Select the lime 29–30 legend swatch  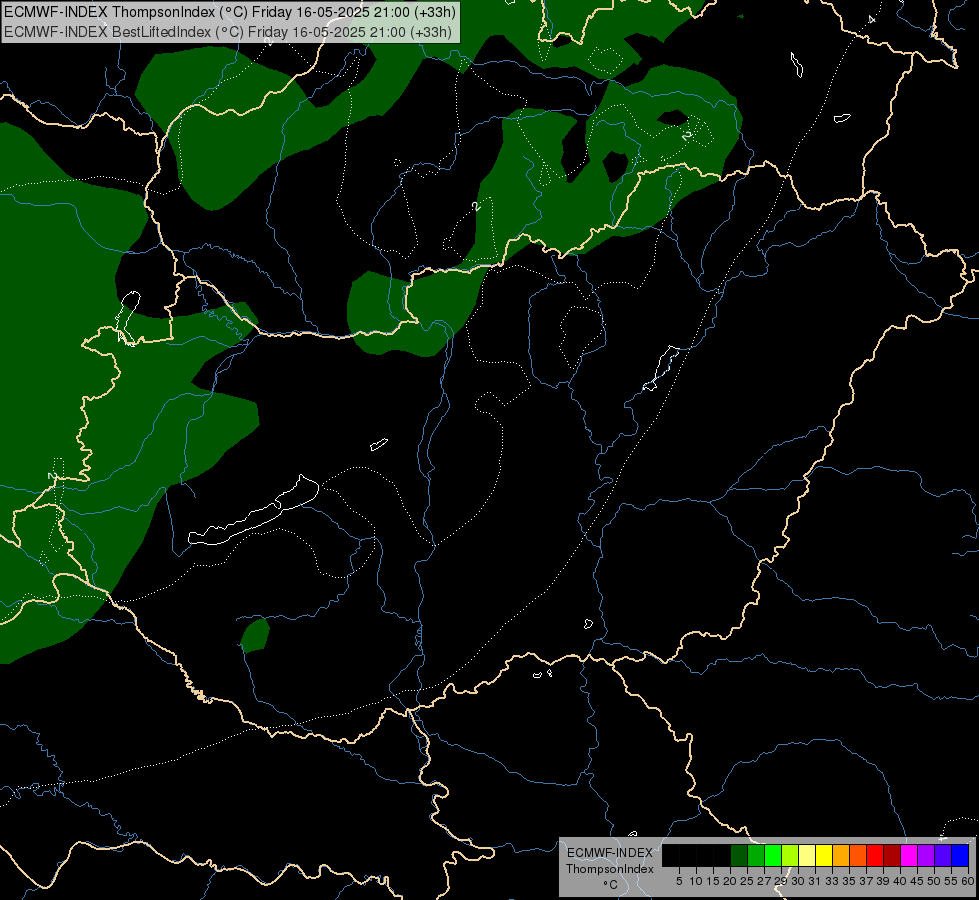[790, 855]
